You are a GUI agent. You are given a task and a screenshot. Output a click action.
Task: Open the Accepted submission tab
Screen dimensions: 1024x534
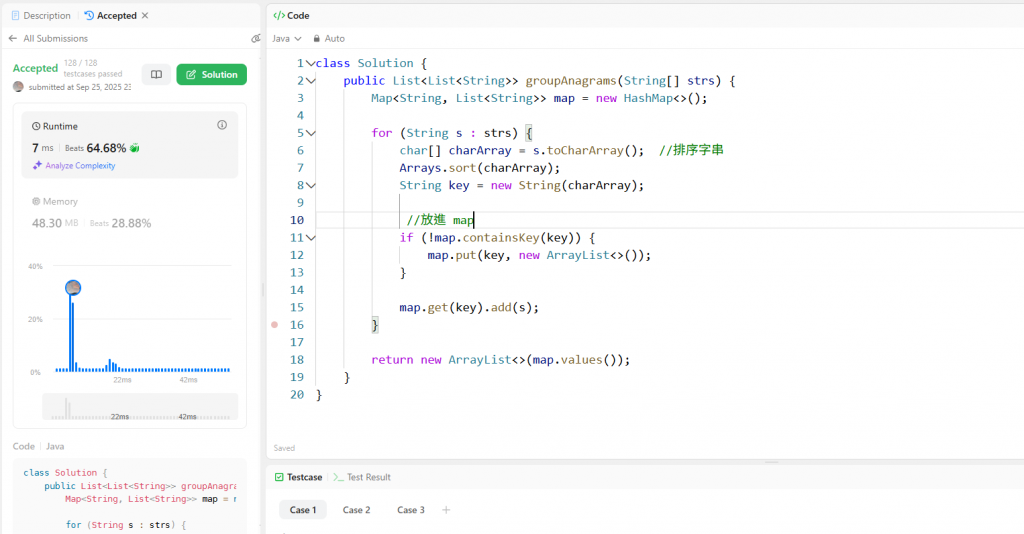tap(110, 16)
